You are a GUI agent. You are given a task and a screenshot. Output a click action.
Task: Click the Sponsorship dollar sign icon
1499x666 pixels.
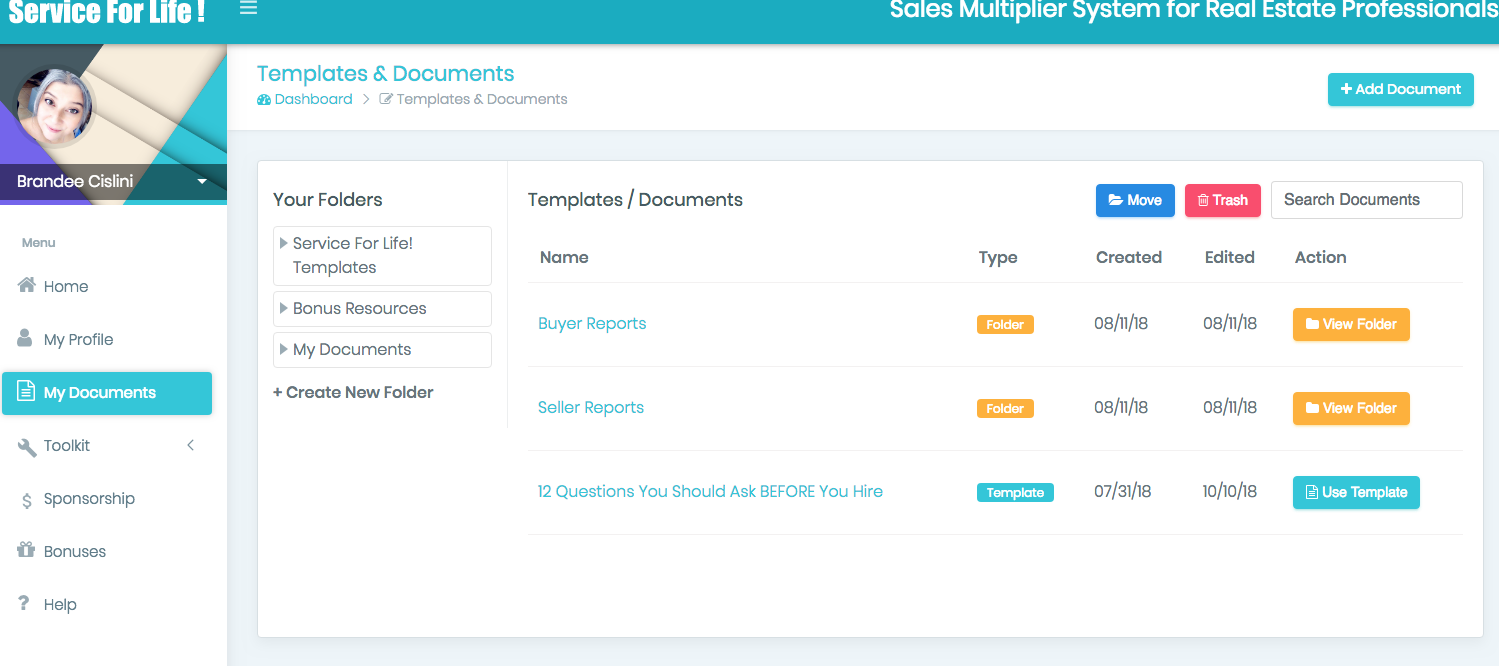pos(27,500)
